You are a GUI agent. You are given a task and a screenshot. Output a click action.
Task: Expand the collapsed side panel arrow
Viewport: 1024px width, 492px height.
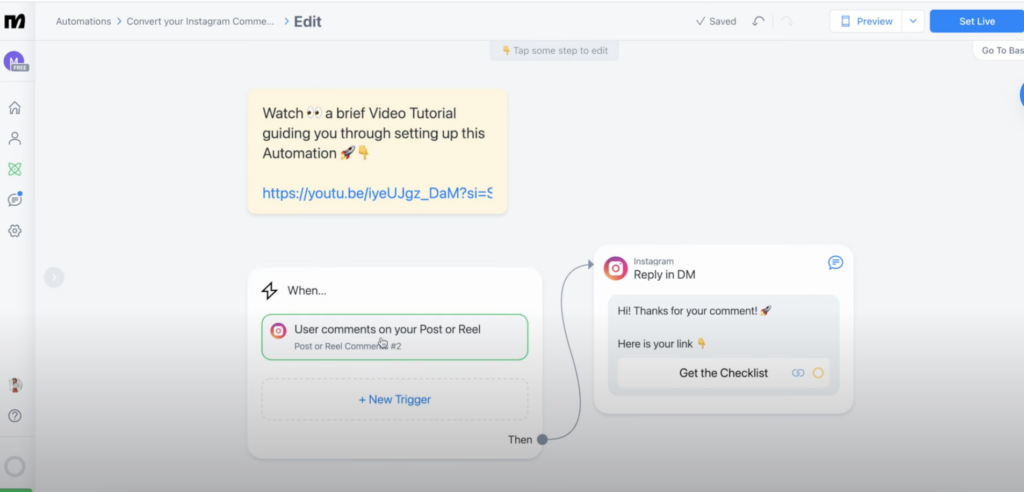tap(54, 278)
